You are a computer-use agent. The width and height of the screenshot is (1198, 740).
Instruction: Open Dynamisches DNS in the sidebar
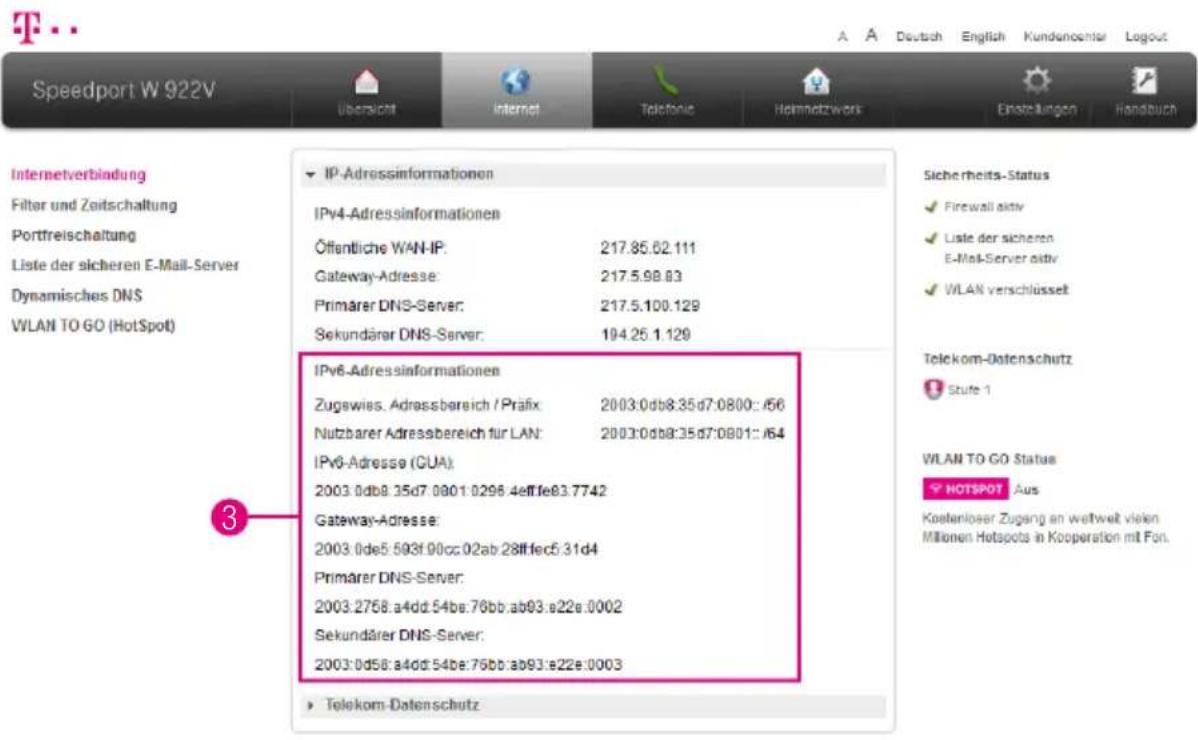(x=76, y=296)
